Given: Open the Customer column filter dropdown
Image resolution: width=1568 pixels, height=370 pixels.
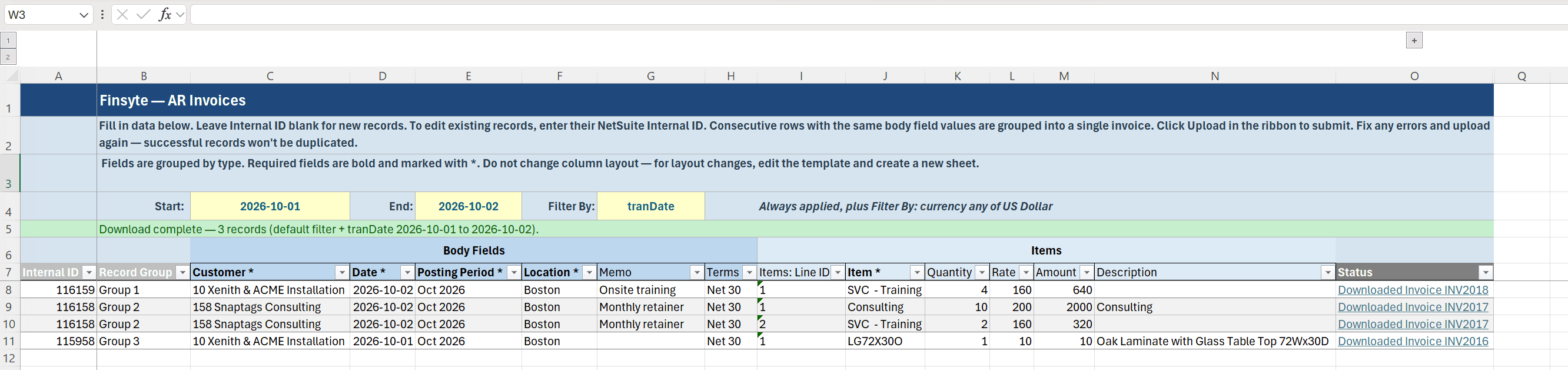Looking at the screenshot, I should tap(342, 272).
